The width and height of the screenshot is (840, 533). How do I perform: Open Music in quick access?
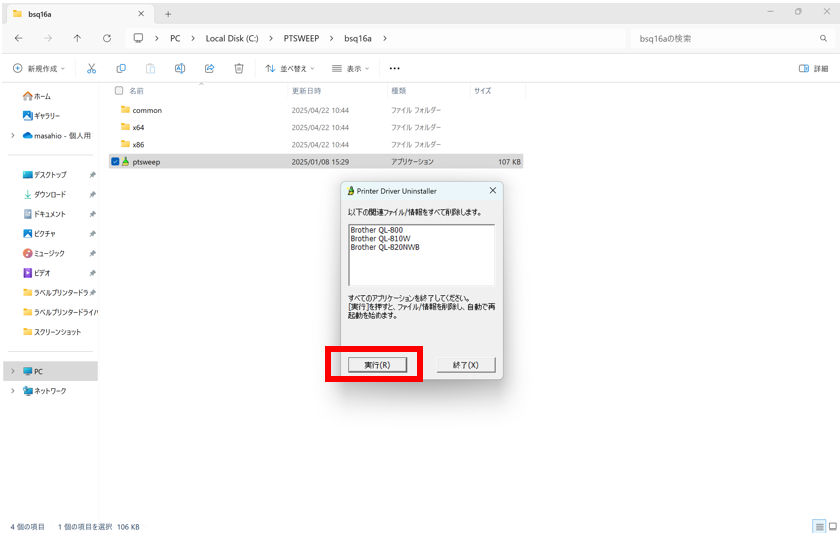[44, 253]
